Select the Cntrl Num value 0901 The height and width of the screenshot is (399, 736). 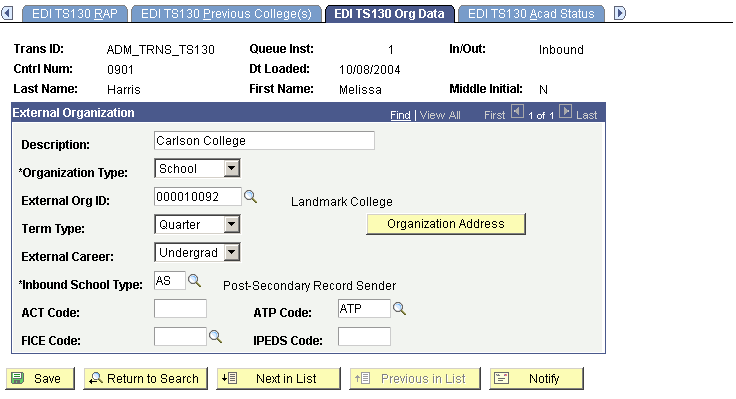tap(120, 70)
